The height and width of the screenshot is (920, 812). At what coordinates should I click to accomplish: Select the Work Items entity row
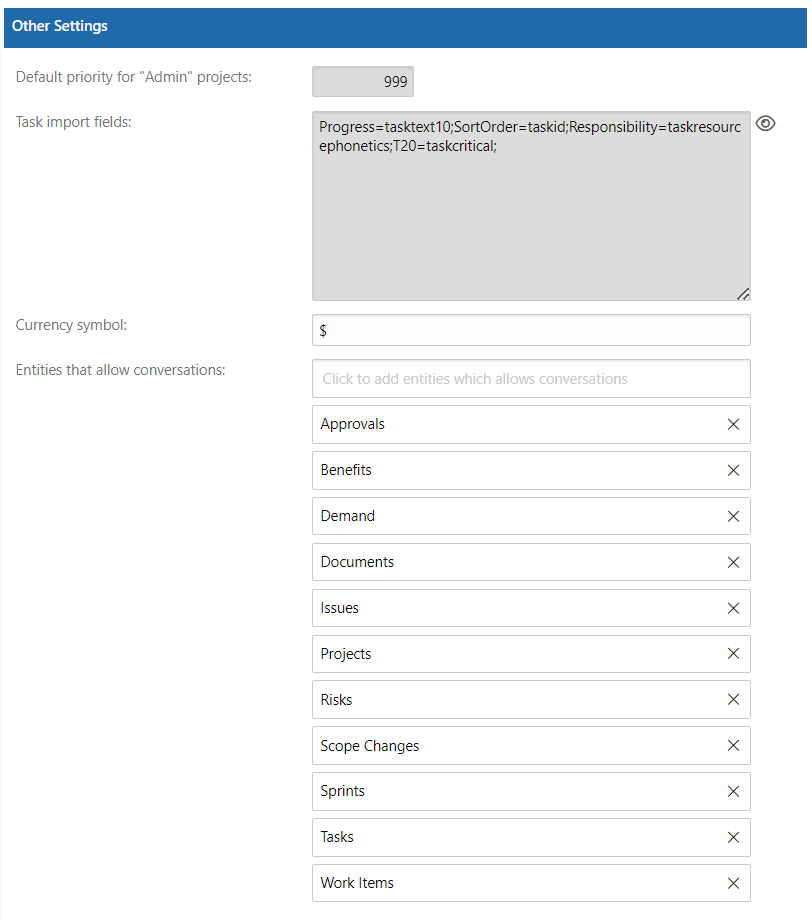pyautogui.click(x=531, y=883)
